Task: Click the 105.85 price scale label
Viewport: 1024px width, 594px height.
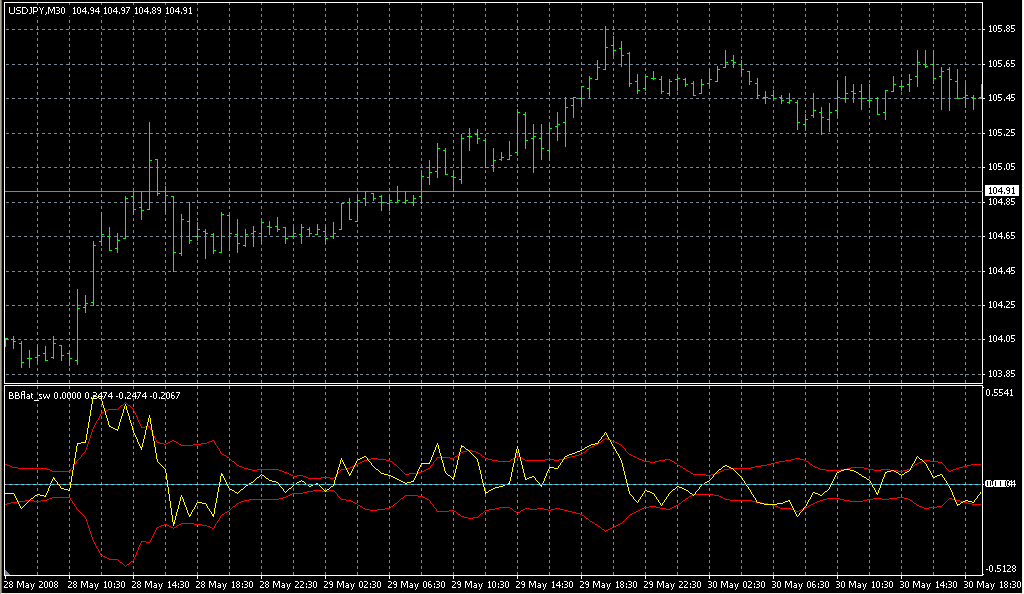Action: point(1001,29)
